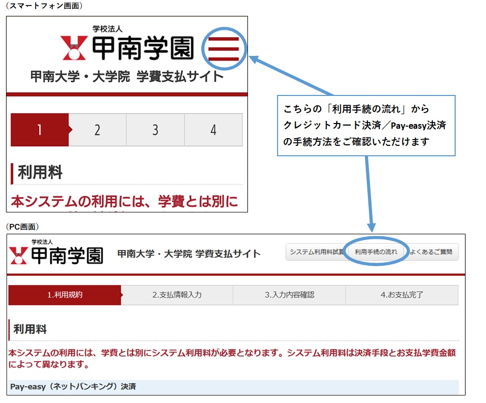Image resolution: width=486 pixels, height=403 pixels.
Task: Select the 2.支払情報入力 step tab
Action: [x=177, y=295]
